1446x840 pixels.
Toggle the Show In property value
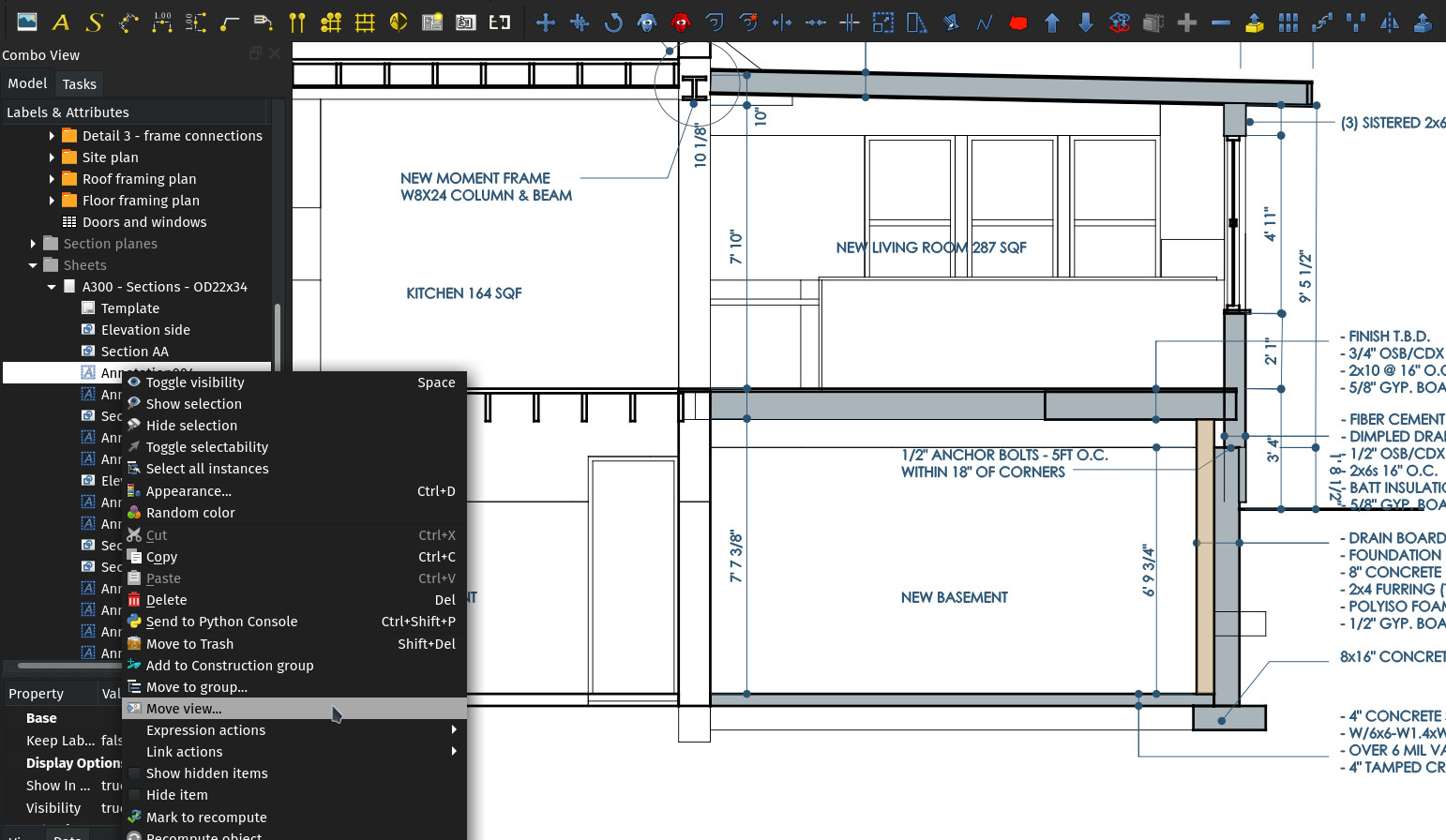coord(113,786)
